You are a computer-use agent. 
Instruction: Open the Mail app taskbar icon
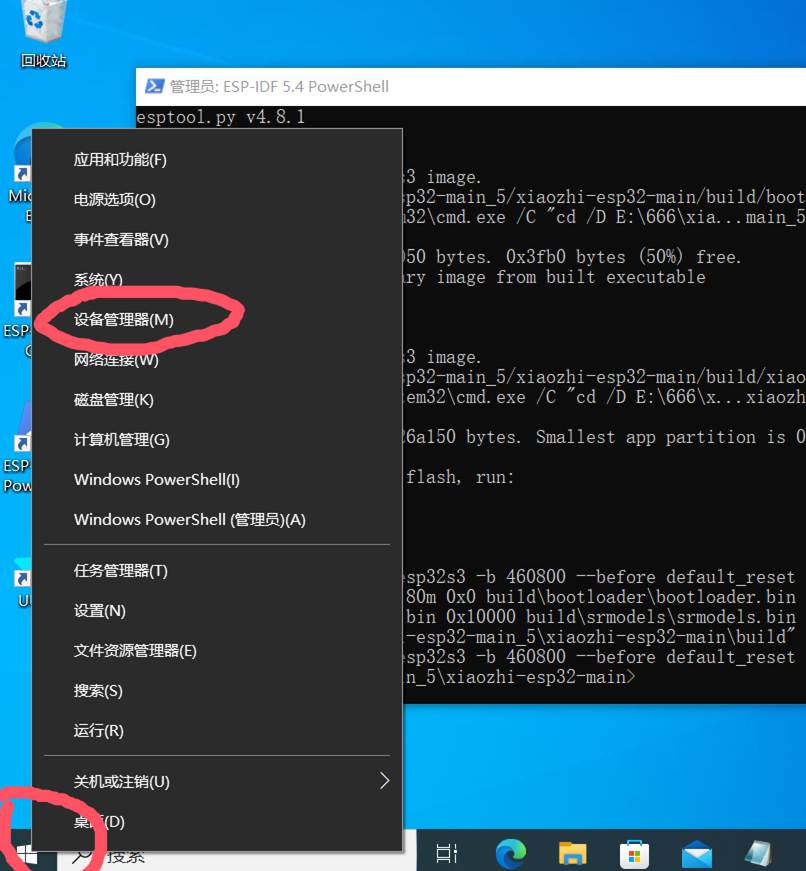pyautogui.click(x=697, y=853)
